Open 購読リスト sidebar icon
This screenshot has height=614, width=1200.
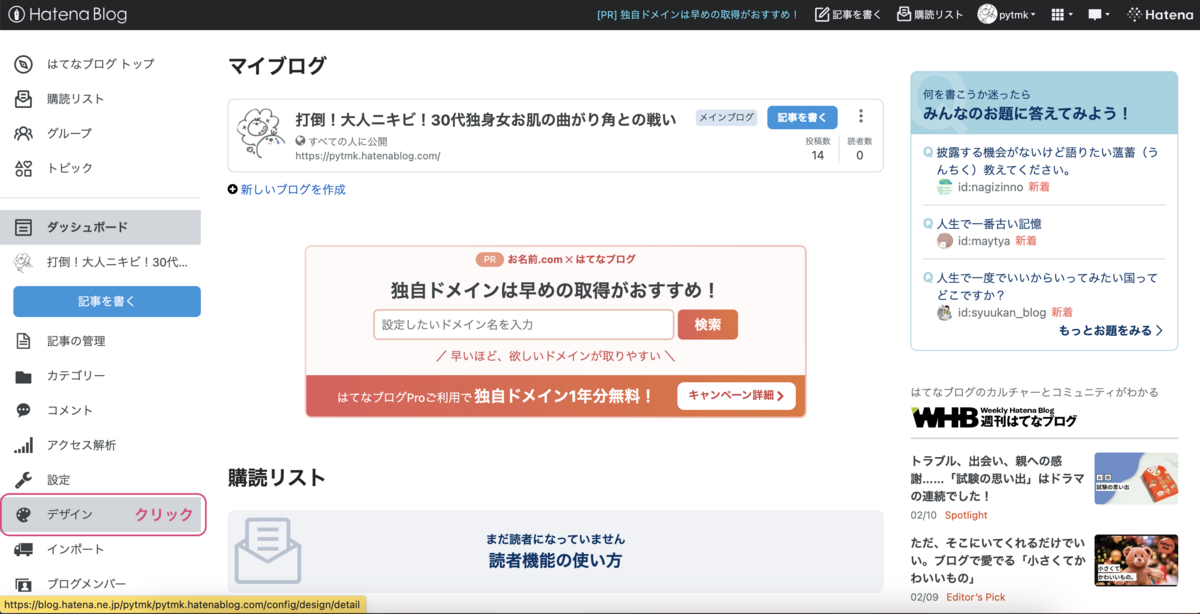click(x=24, y=99)
